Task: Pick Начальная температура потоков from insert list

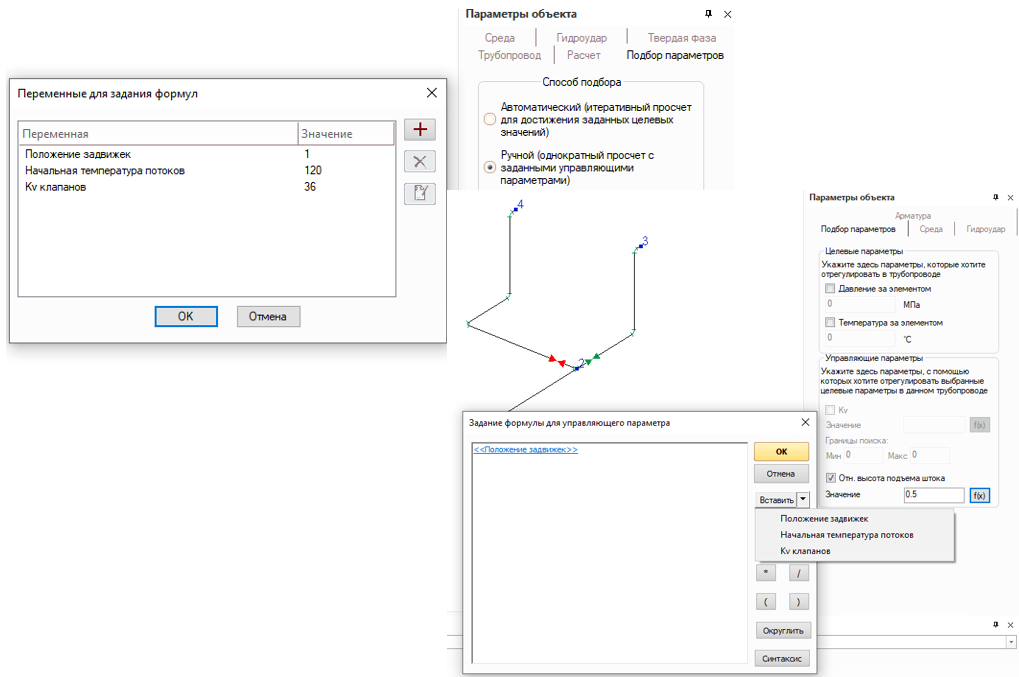Action: 846,535
